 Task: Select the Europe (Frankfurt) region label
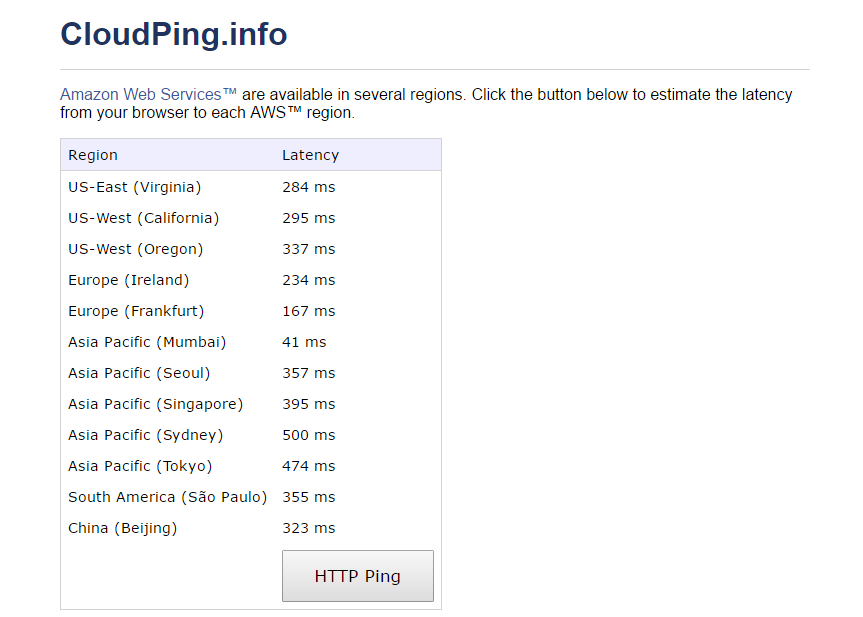(x=136, y=311)
